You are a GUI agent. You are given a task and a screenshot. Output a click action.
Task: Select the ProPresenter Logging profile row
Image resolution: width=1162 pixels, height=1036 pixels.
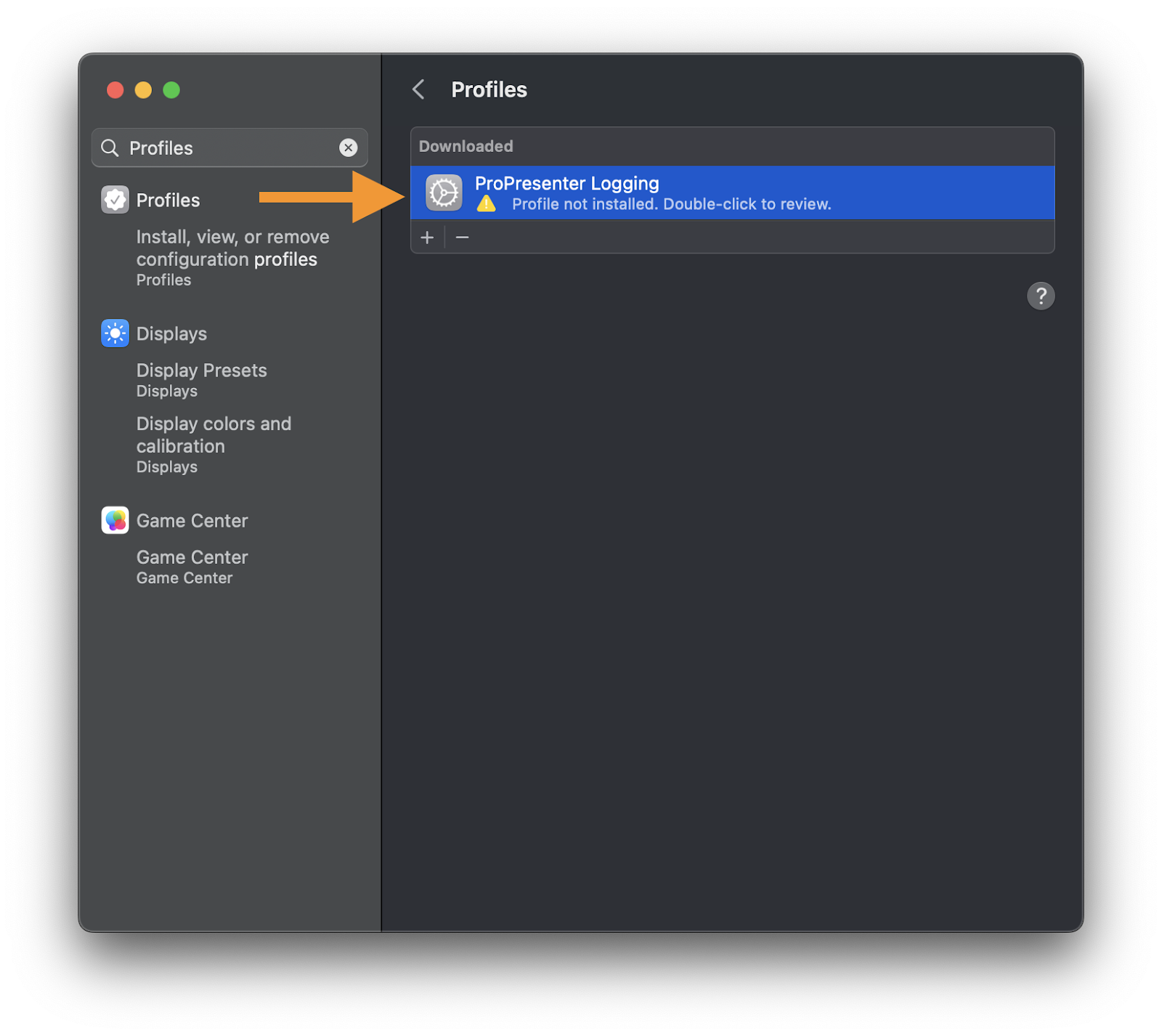[732, 193]
